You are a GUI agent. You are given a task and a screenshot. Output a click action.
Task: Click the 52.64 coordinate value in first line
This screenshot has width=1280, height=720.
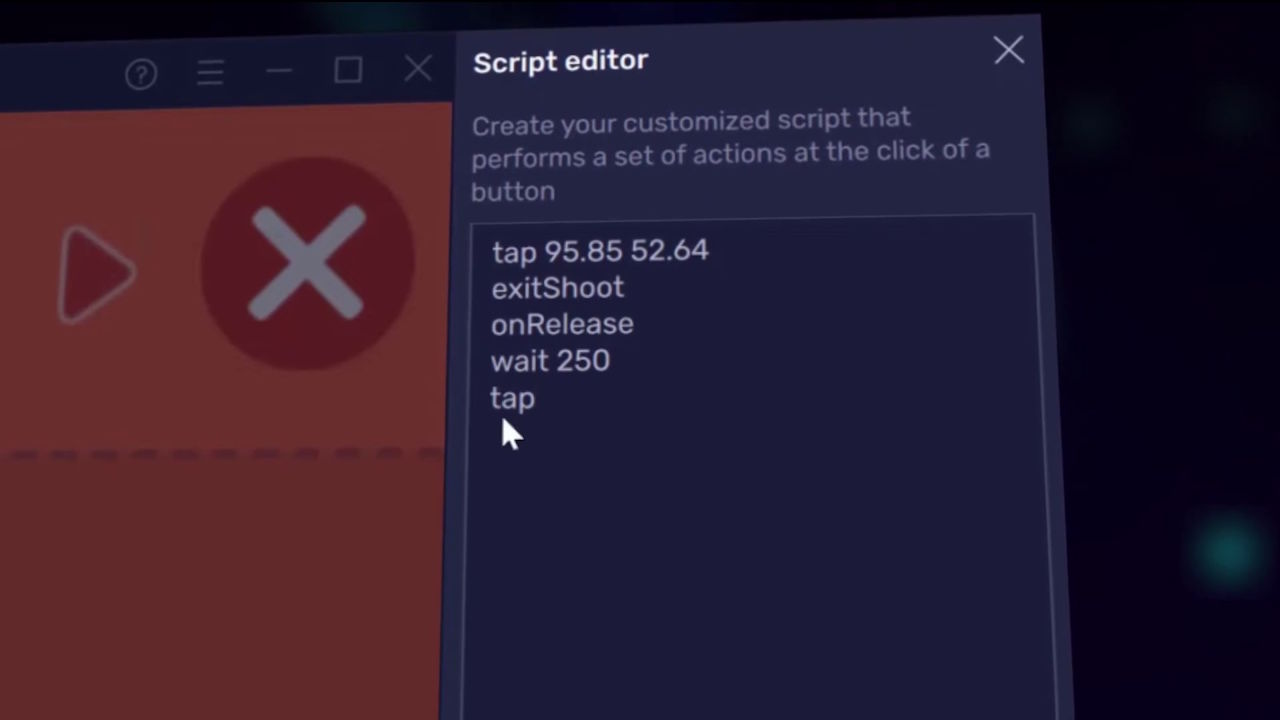click(669, 250)
